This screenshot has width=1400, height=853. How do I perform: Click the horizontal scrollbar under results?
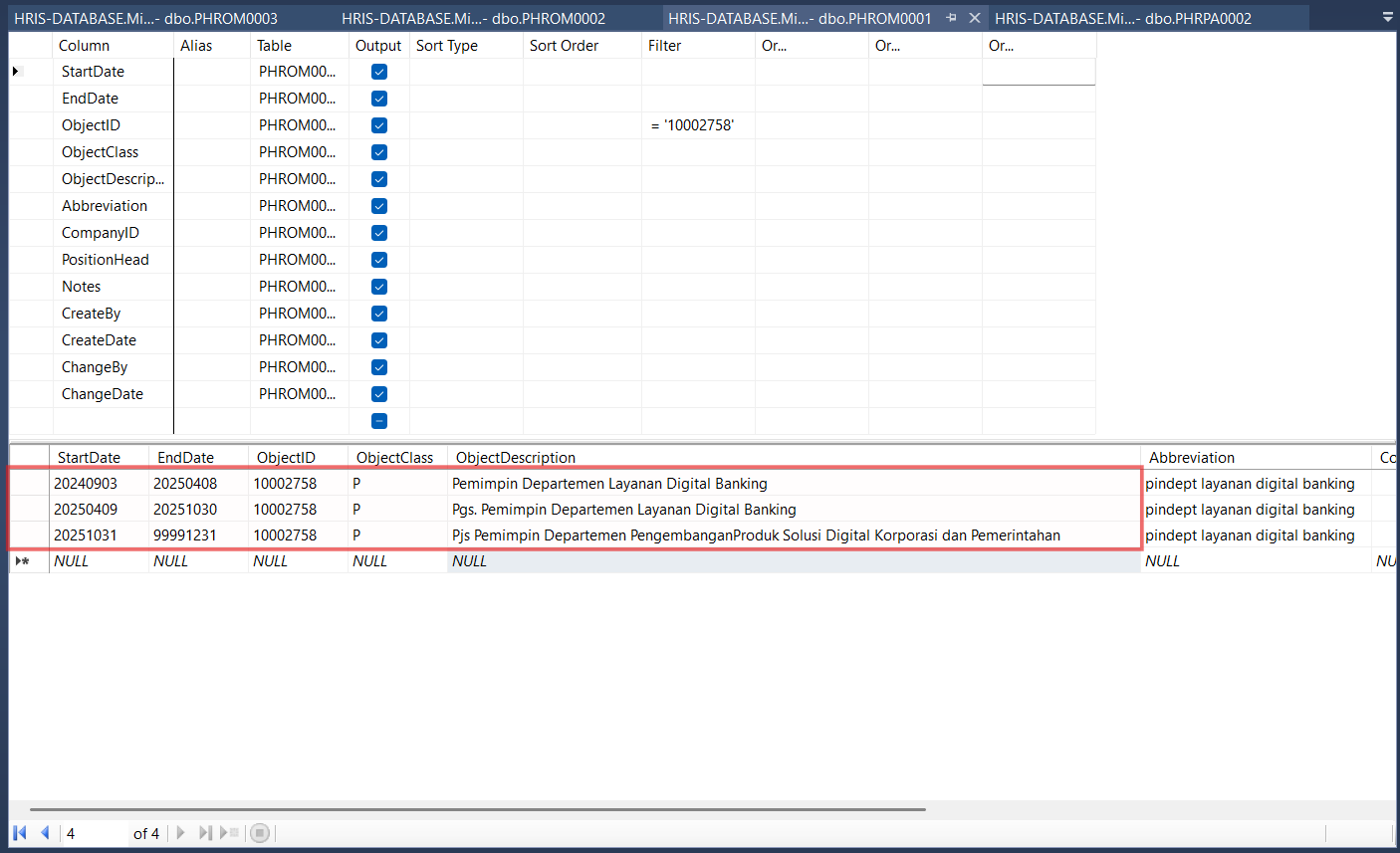pyautogui.click(x=478, y=809)
